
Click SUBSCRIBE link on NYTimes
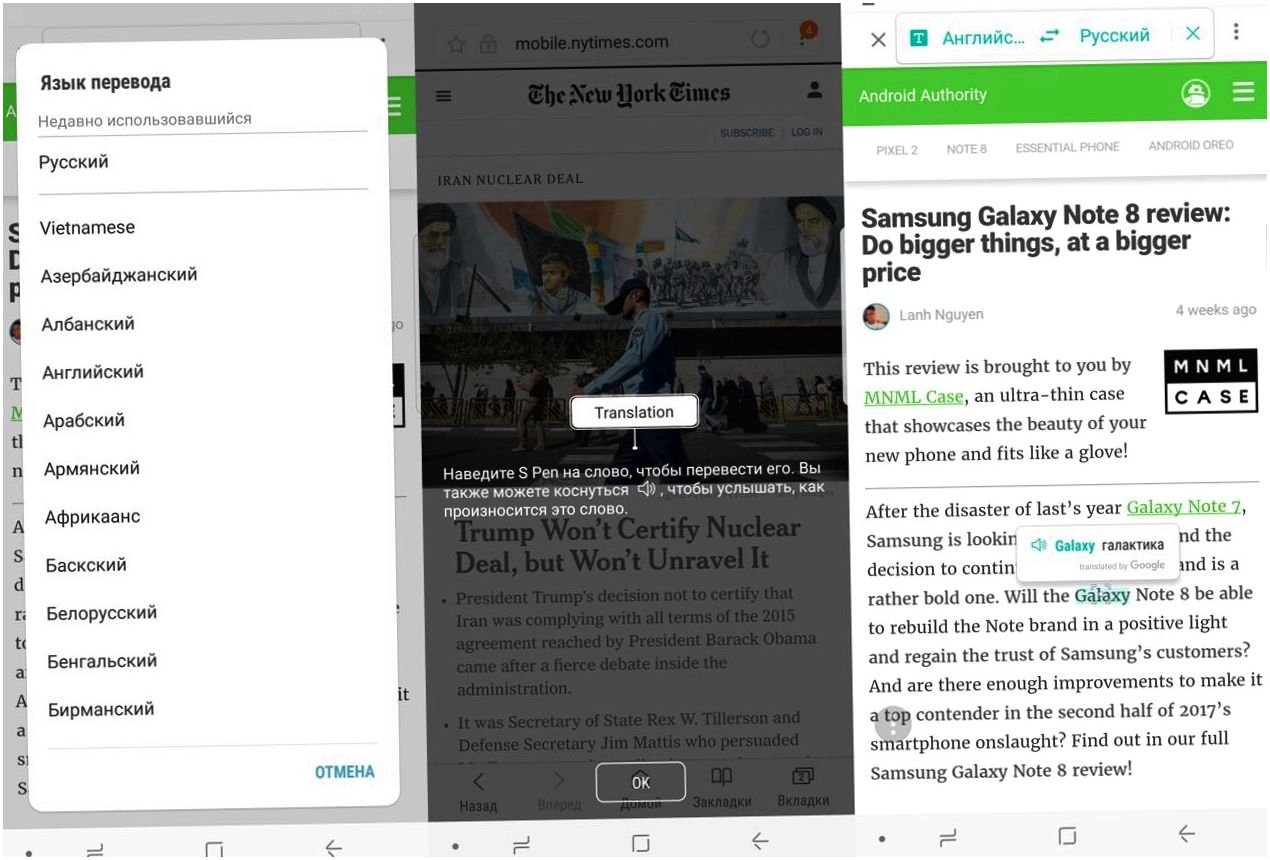[x=746, y=132]
